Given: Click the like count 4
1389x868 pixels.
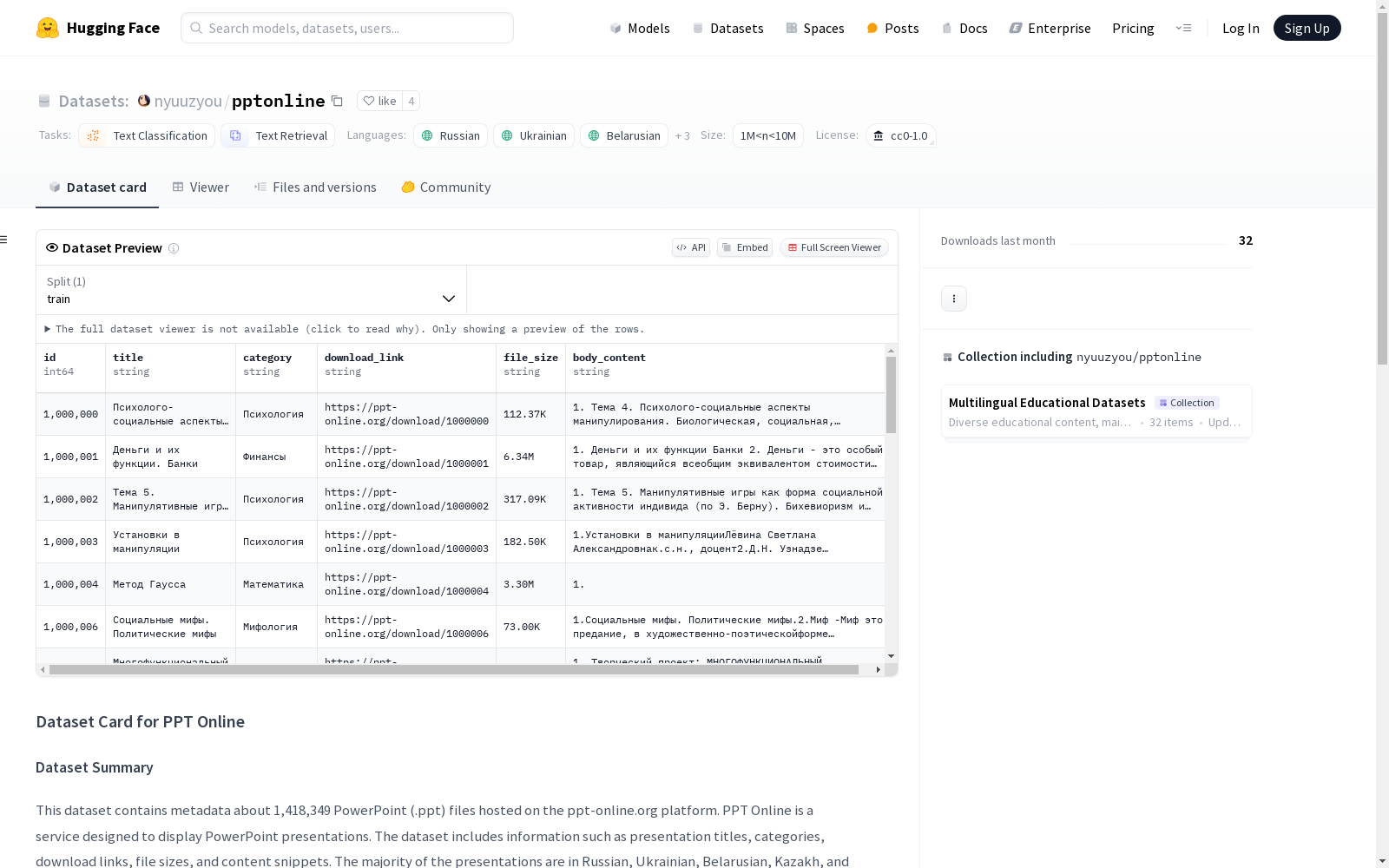Looking at the screenshot, I should [411, 101].
